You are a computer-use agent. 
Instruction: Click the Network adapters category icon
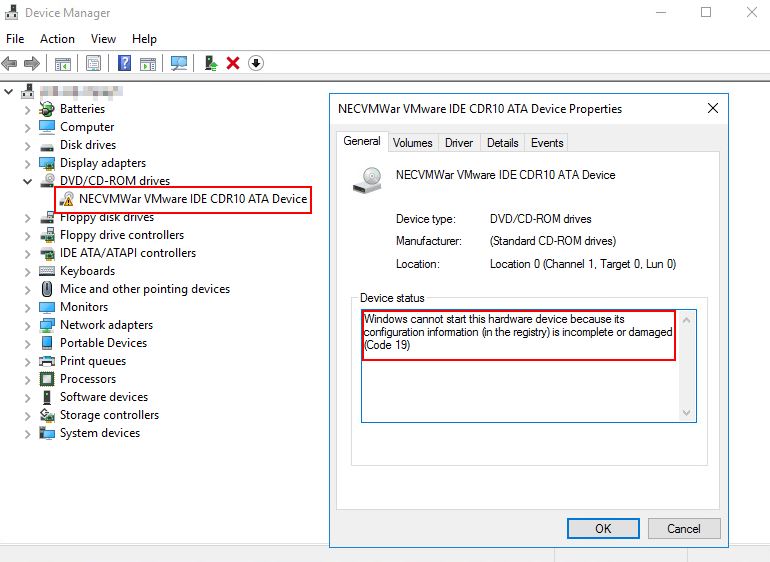(47, 325)
